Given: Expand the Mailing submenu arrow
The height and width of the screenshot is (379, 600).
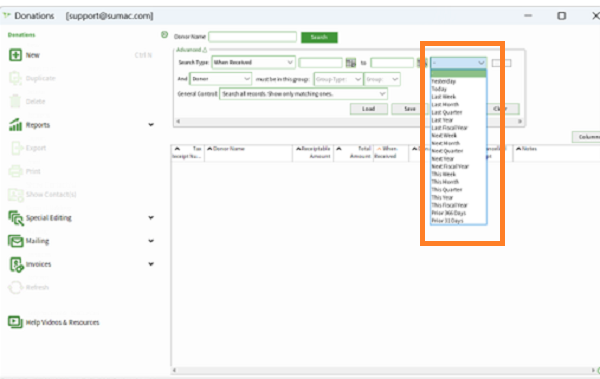Looking at the screenshot, I should click(151, 241).
